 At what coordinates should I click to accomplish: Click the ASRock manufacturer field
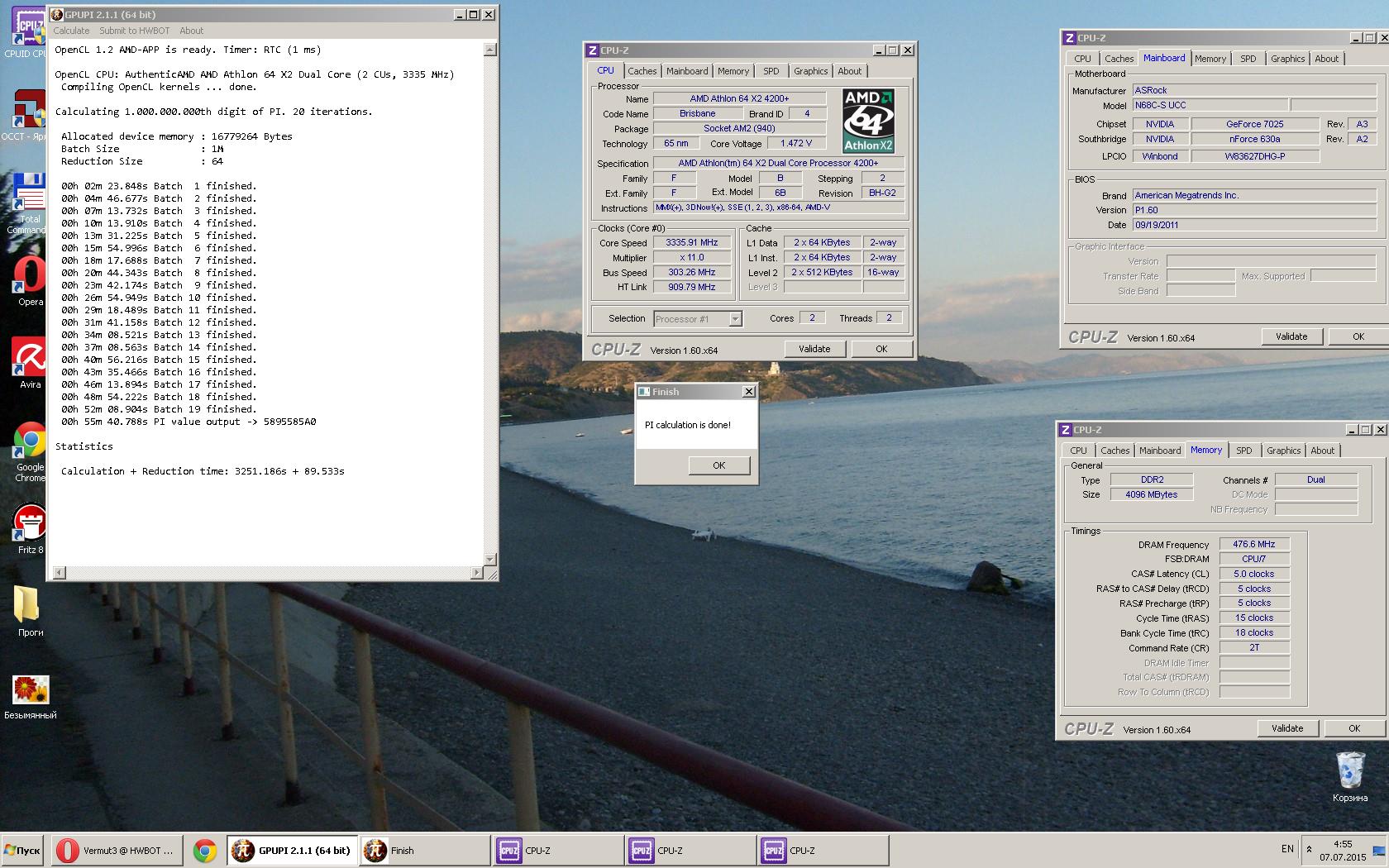pyautogui.click(x=1254, y=90)
